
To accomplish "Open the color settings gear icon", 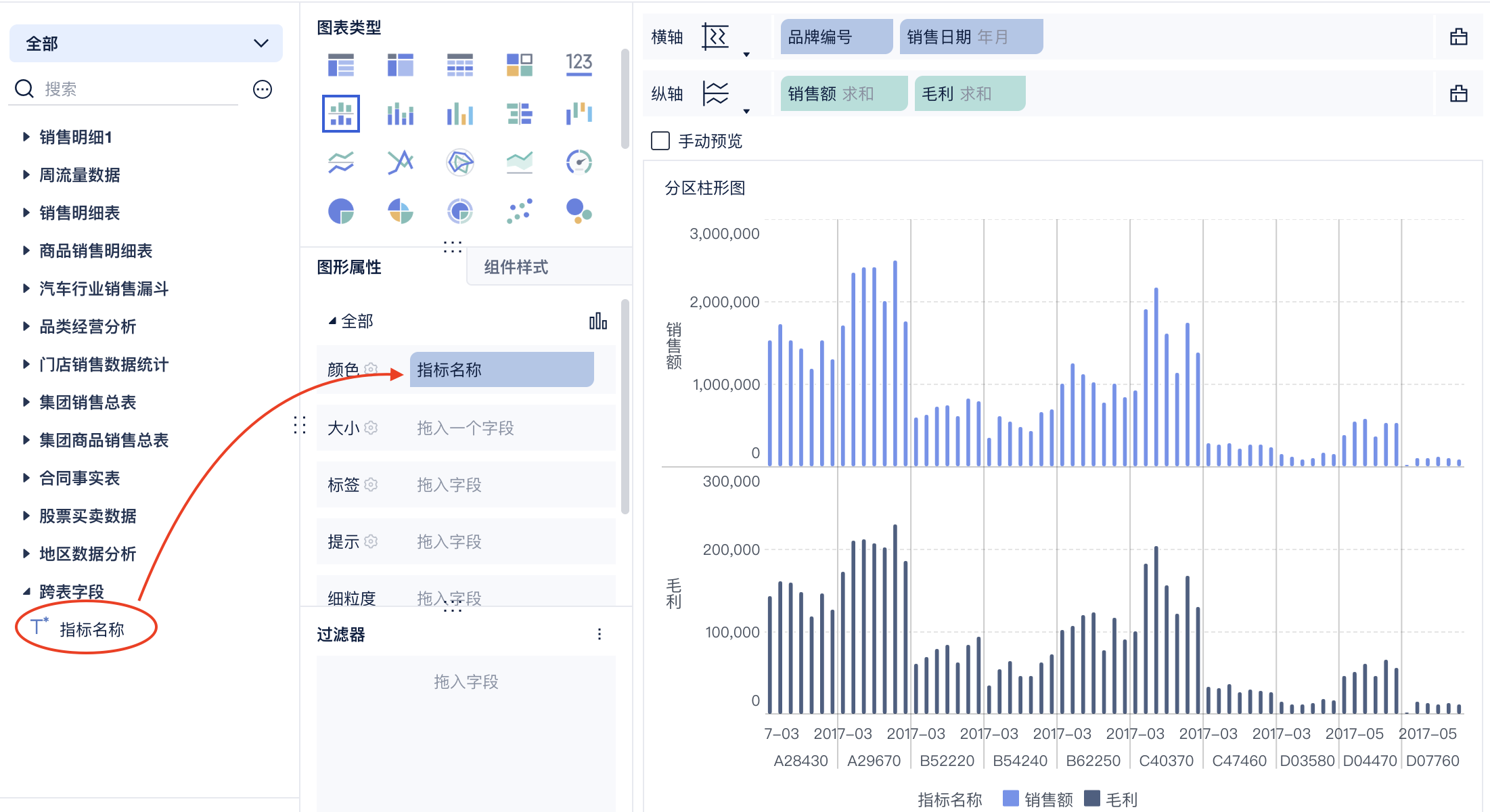I will tap(371, 369).
